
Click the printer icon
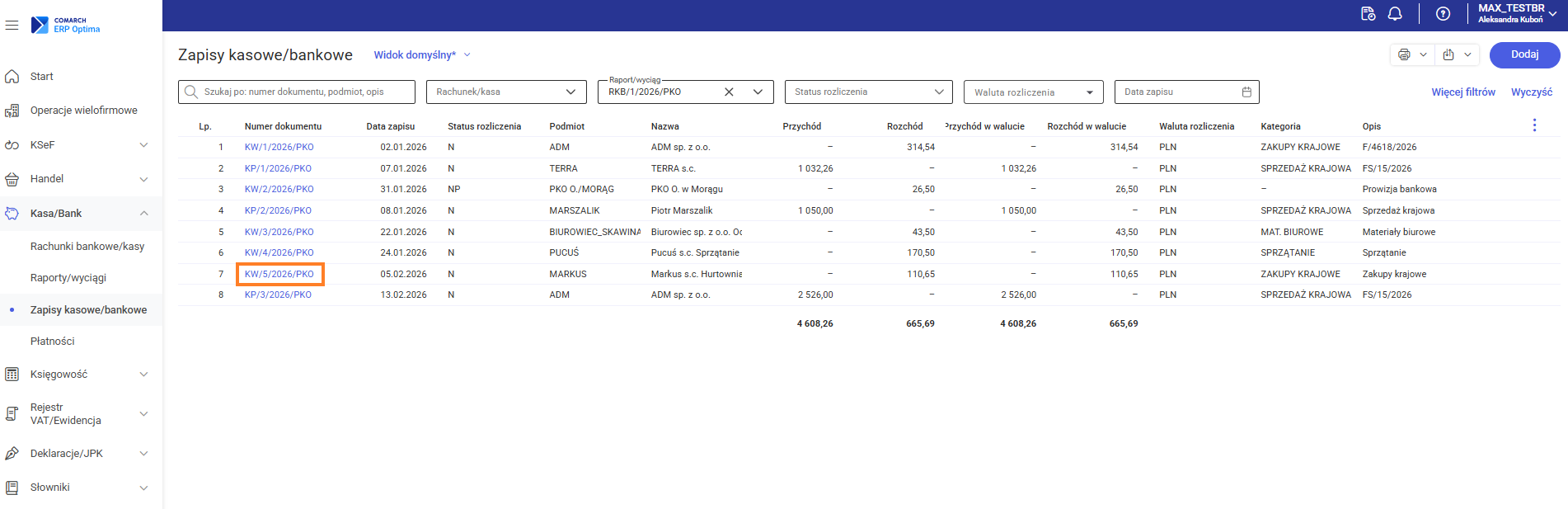click(x=1404, y=55)
